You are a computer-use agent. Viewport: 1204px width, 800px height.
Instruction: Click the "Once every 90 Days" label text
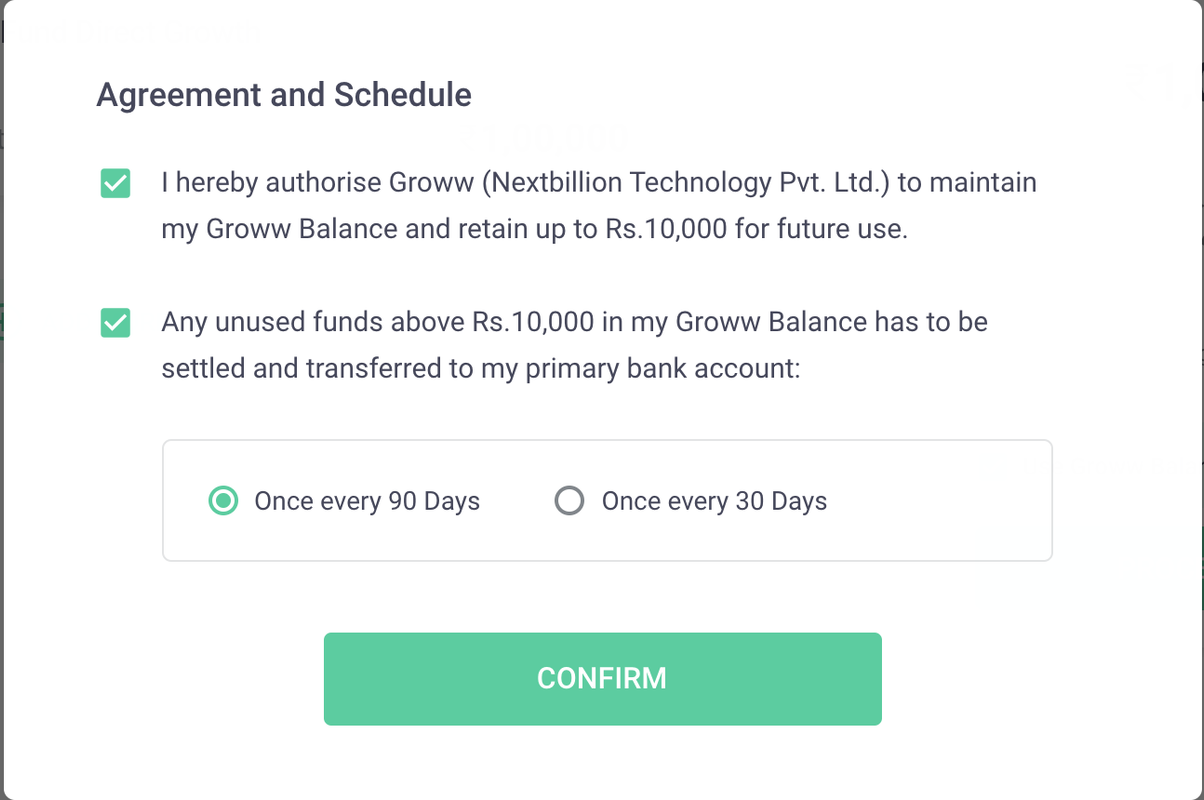[367, 501]
